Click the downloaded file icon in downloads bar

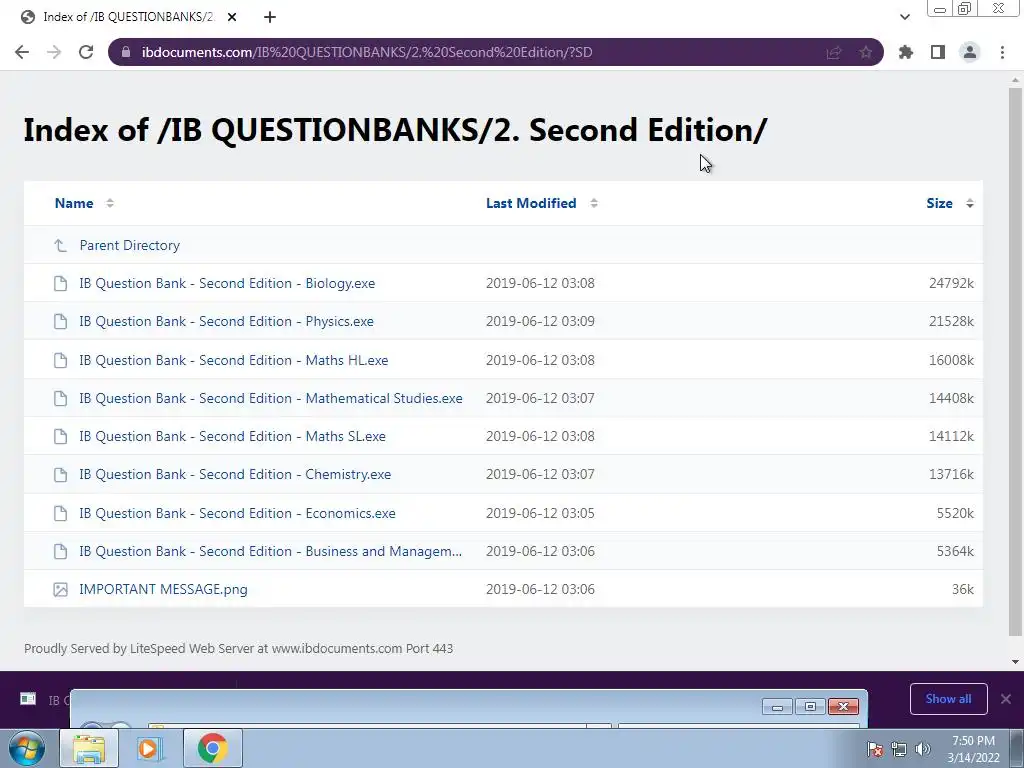(x=28, y=699)
